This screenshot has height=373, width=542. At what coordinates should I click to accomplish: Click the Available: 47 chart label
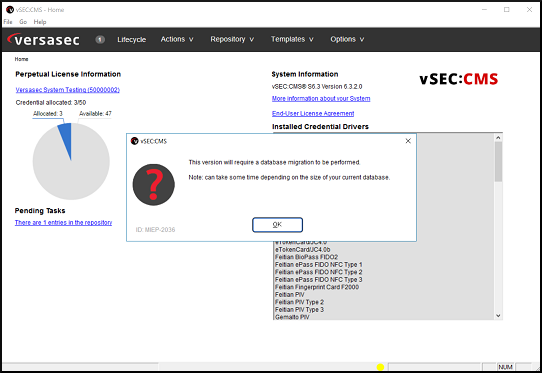point(95,113)
